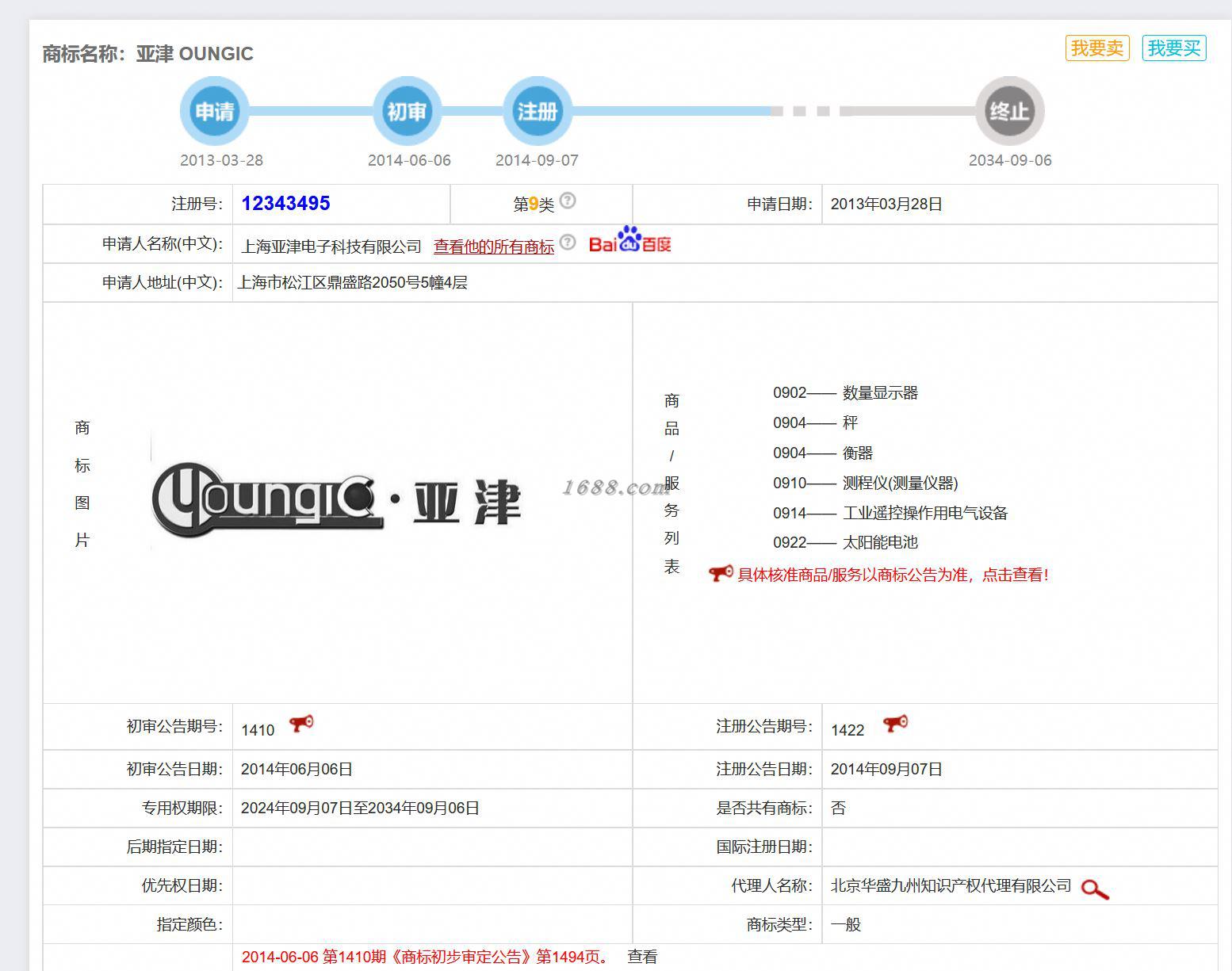The image size is (1232, 971).
Task: Open the announcement icon beside 1422
Action: [x=896, y=723]
